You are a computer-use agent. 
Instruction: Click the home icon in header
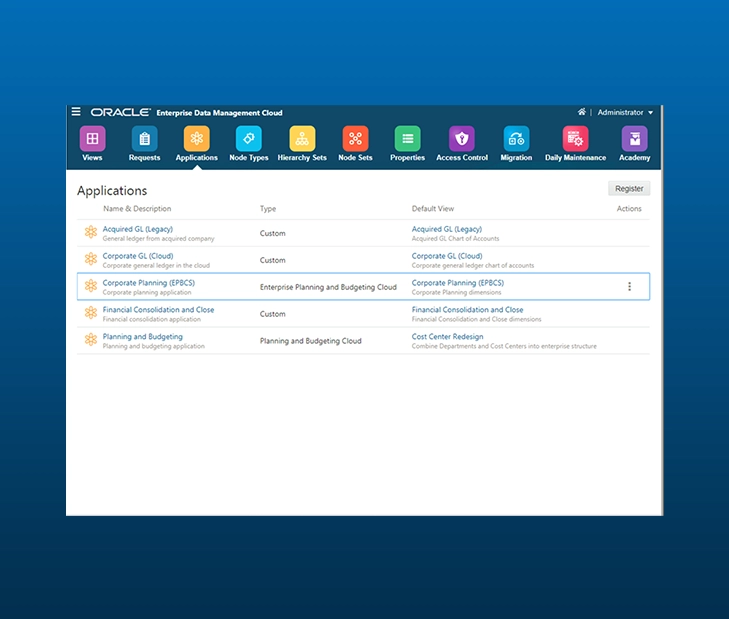click(582, 112)
